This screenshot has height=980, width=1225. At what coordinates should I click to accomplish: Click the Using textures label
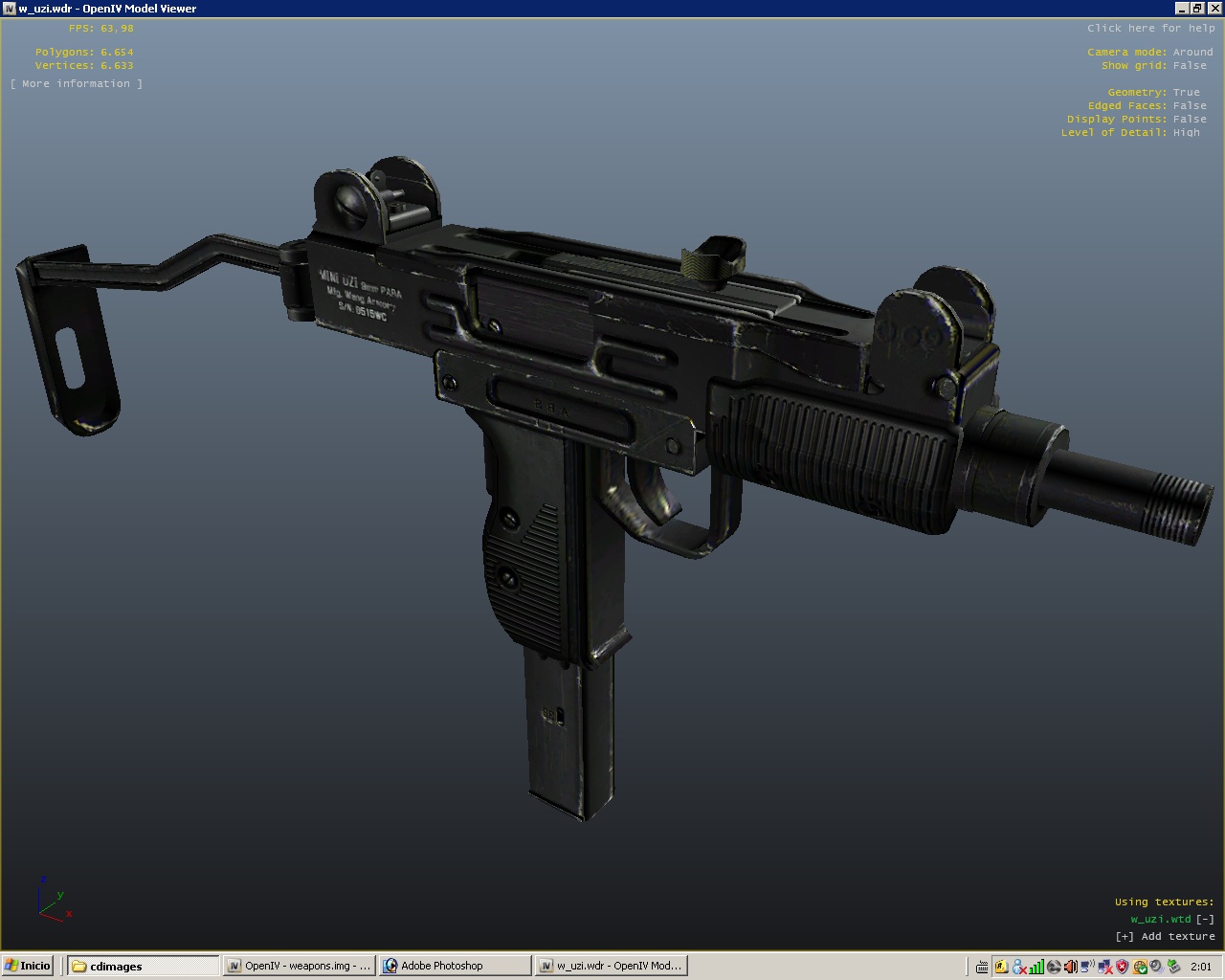pos(1164,902)
